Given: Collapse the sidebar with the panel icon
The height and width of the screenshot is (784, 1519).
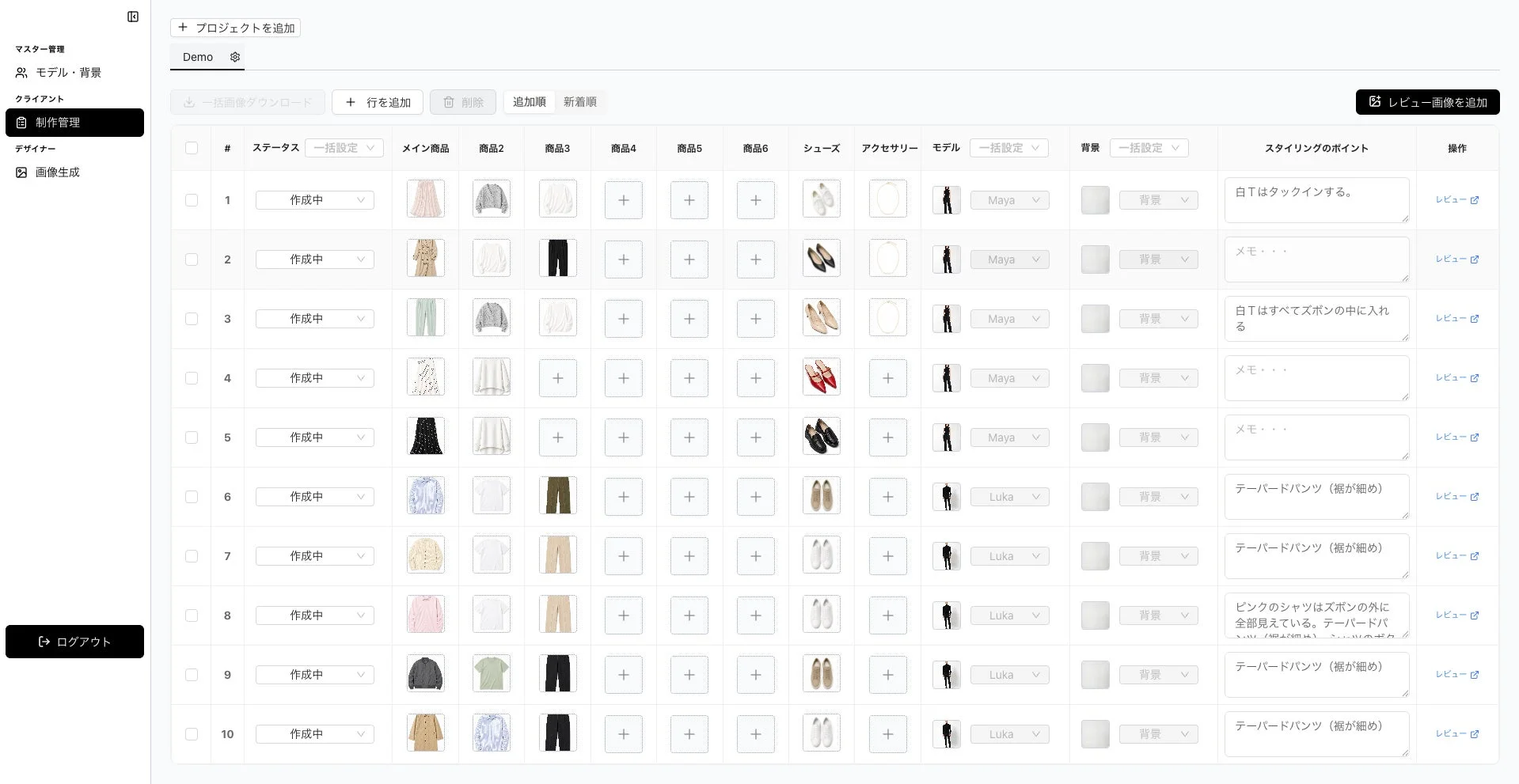Looking at the screenshot, I should click(x=133, y=17).
